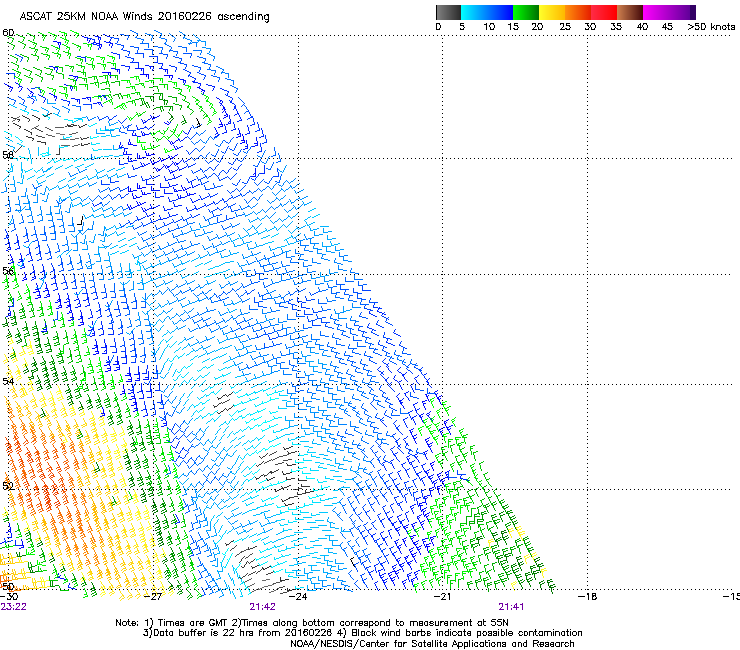
Task: Click the green 15-20 knots color band
Action: point(526,12)
